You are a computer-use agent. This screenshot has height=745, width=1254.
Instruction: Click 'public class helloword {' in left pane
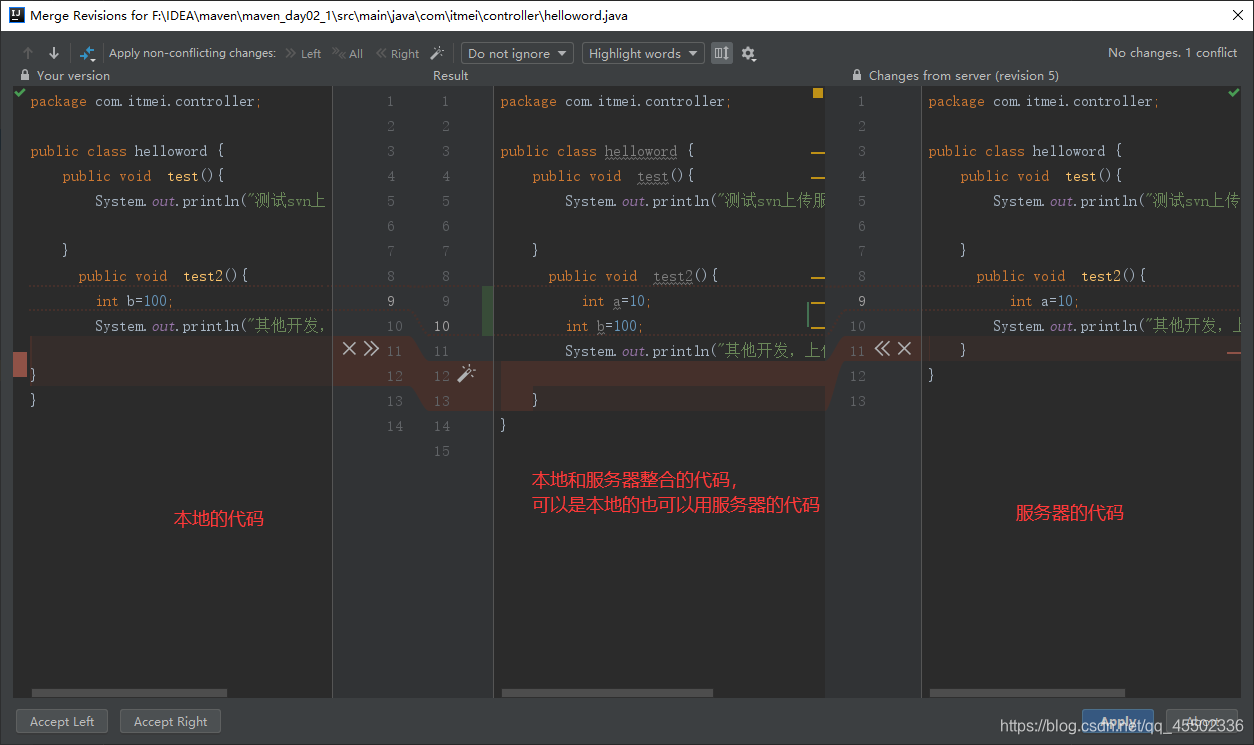pyautogui.click(x=127, y=151)
